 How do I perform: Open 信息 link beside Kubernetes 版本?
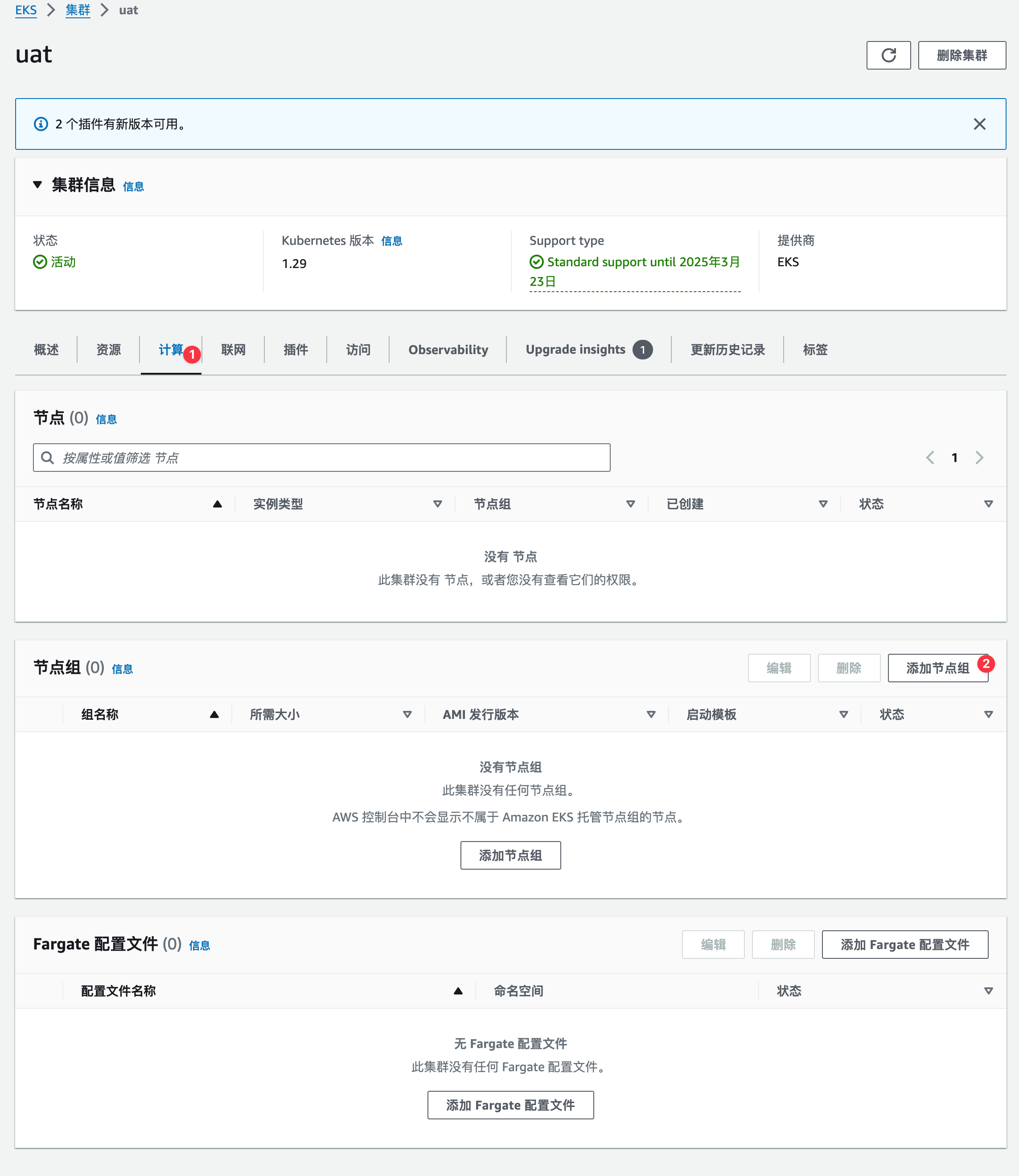click(391, 241)
